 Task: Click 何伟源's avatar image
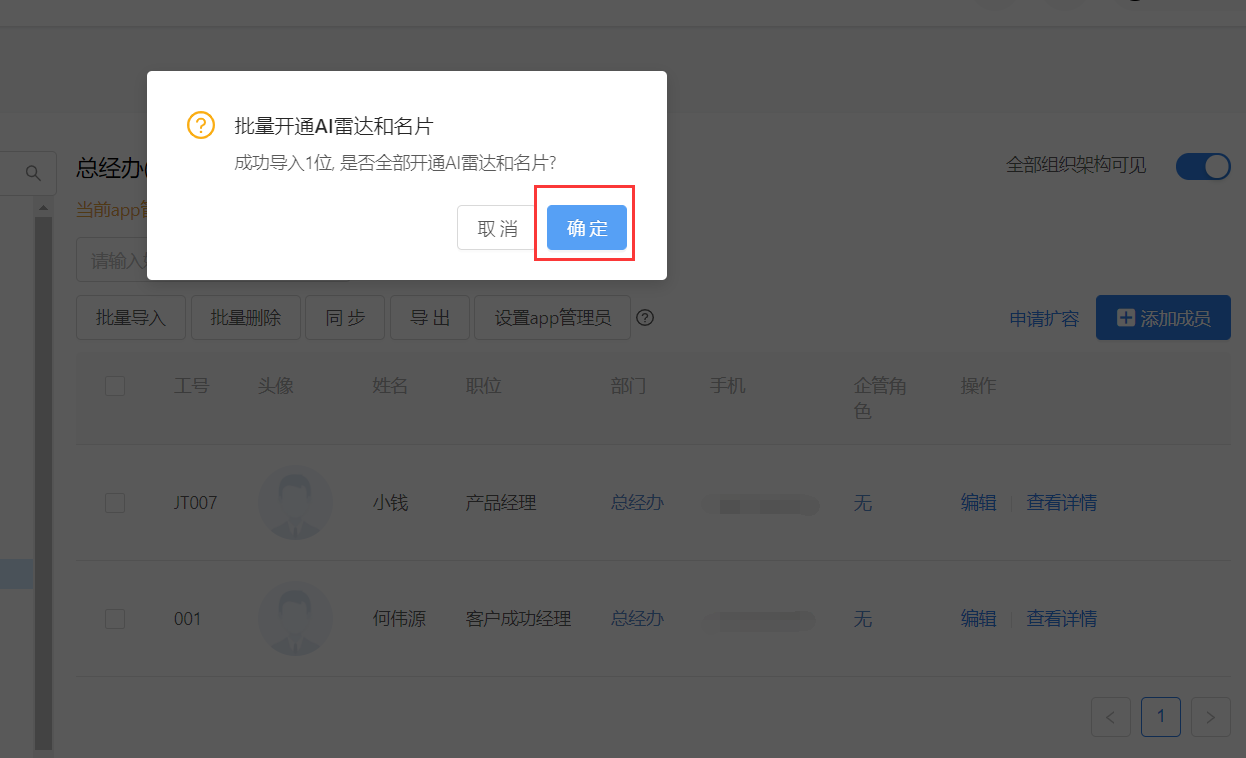click(x=295, y=619)
